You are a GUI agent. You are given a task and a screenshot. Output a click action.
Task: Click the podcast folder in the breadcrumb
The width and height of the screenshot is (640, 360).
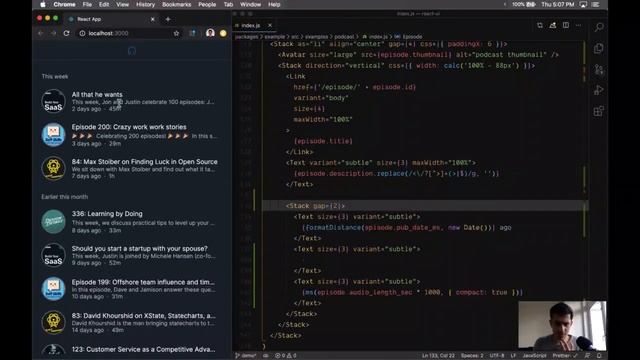(344, 37)
